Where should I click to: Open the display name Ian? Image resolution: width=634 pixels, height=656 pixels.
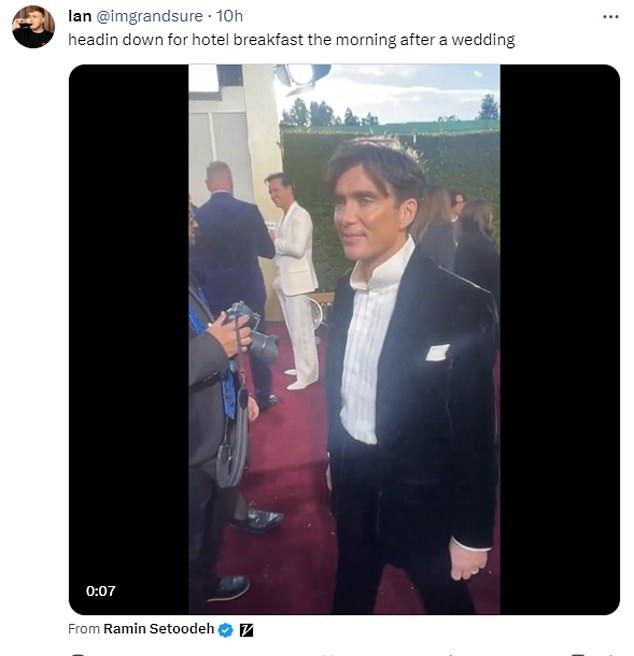pos(80,16)
